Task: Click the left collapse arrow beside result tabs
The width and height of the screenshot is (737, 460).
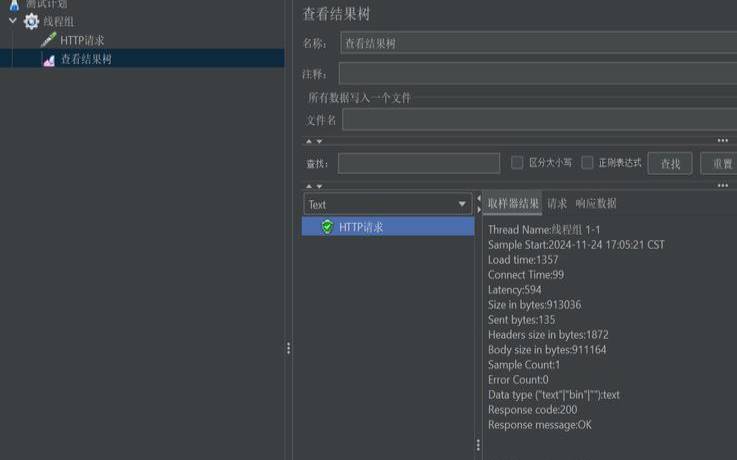Action: pyautogui.click(x=478, y=198)
